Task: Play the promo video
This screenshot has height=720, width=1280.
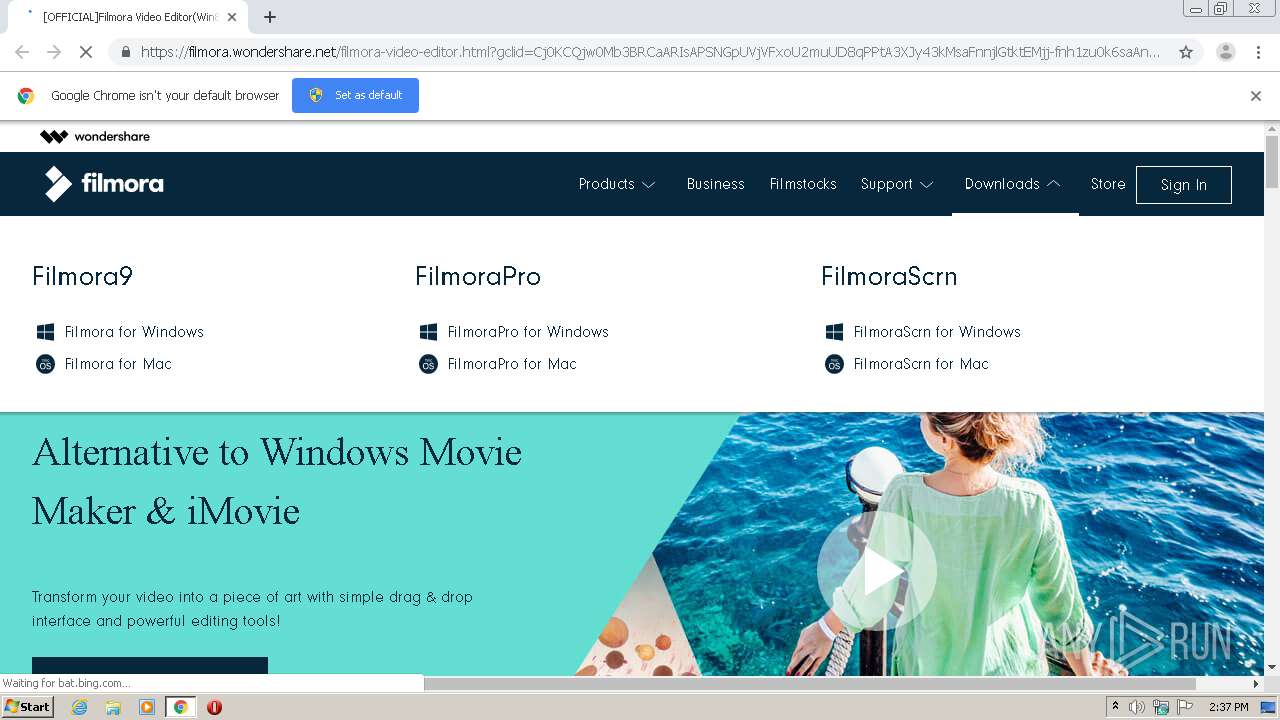Action: click(877, 572)
